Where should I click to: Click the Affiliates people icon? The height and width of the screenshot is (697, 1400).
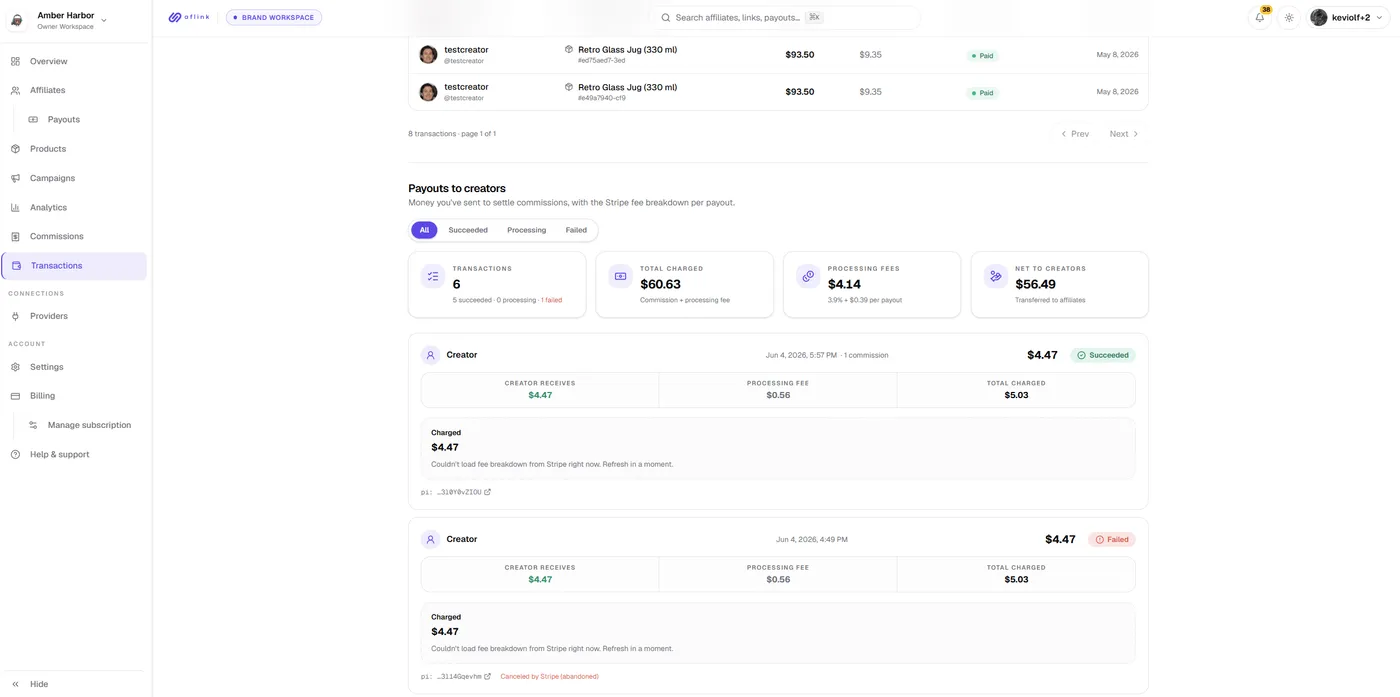15,90
